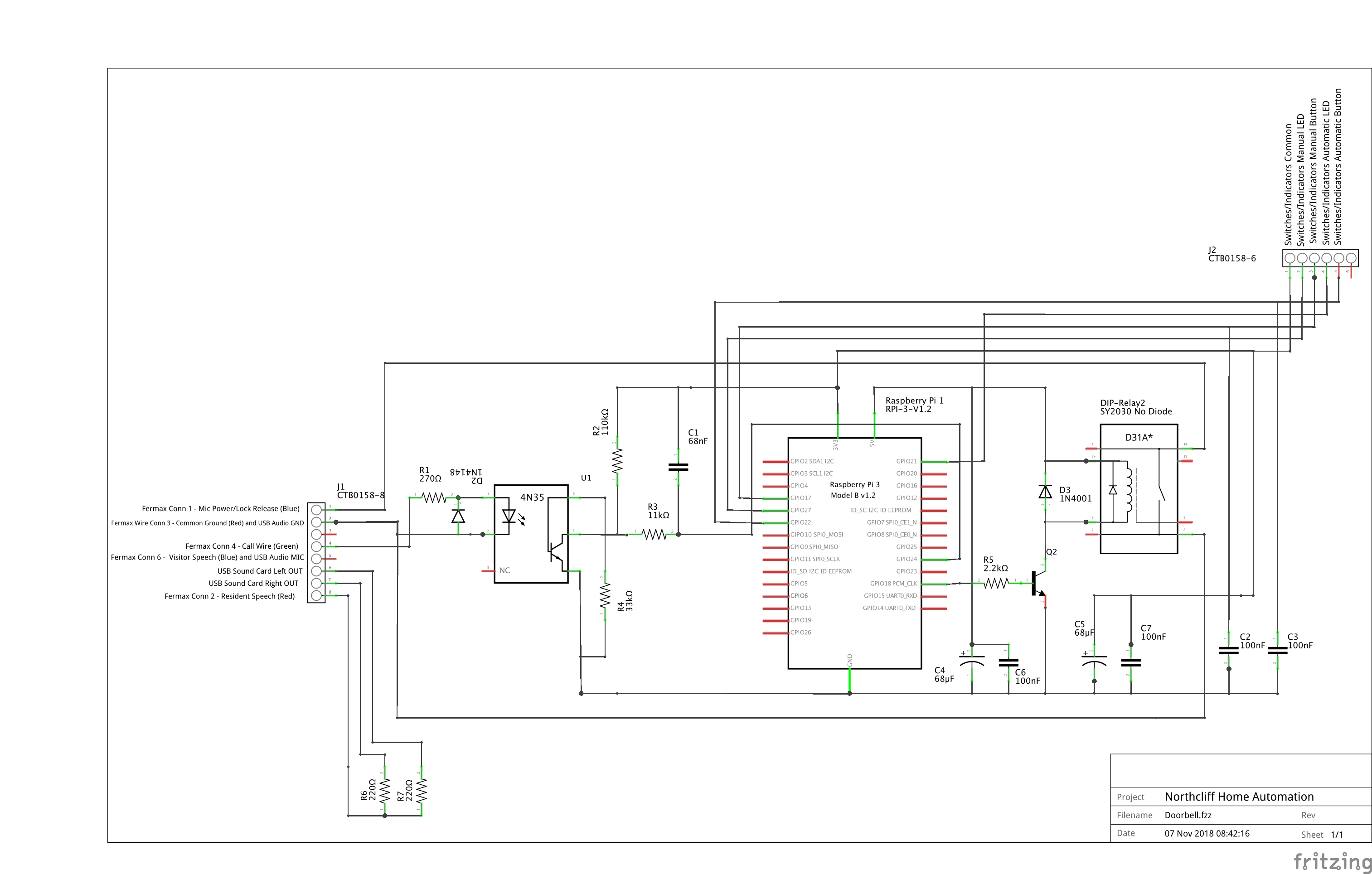This screenshot has width=1372, height=874.
Task: Click the 'ID_SD I2C ID EEPROM' pin label
Action: point(821,571)
